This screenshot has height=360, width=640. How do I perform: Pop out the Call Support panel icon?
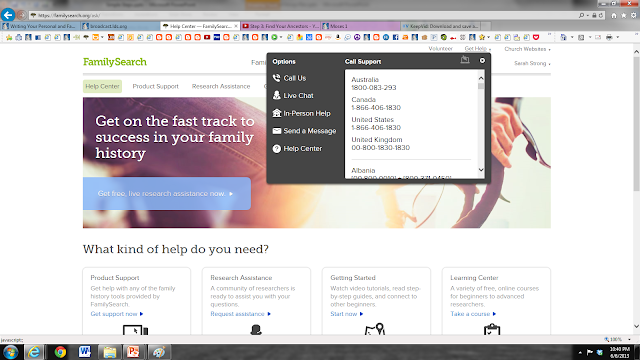465,60
